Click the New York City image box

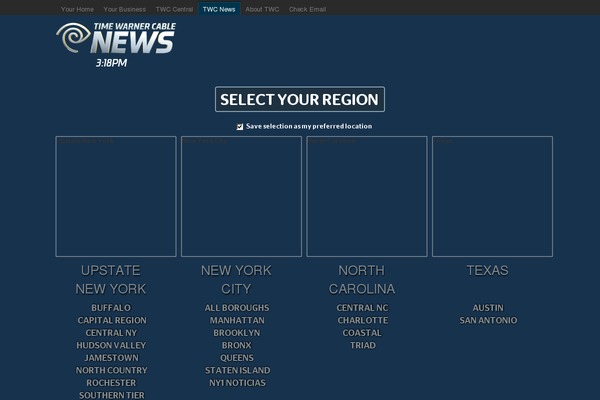[241, 196]
